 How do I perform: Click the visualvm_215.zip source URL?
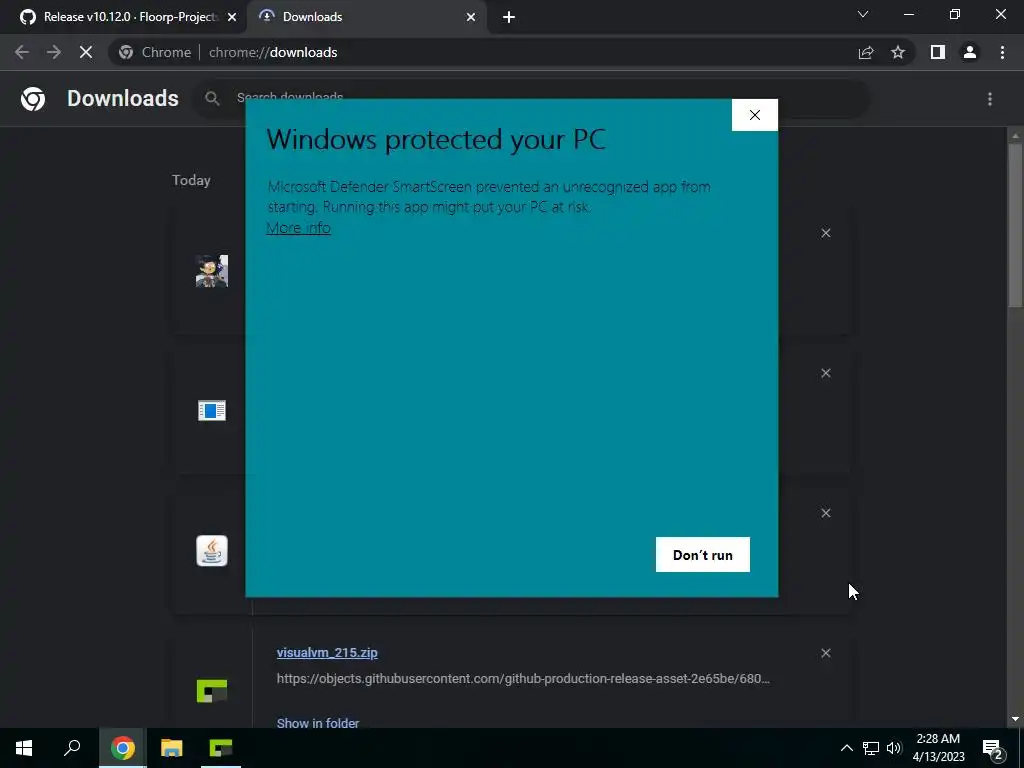coord(523,679)
